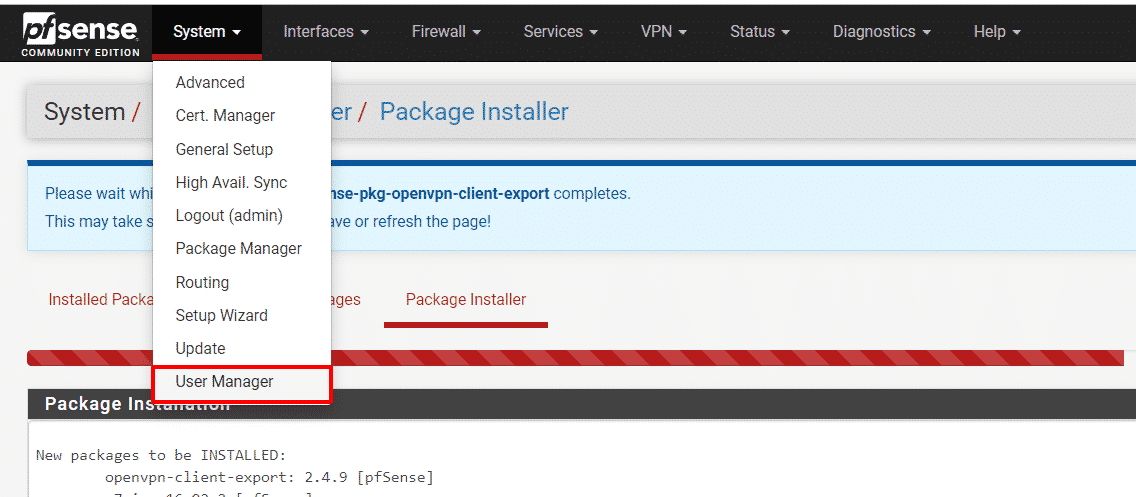Screen dimensions: 1136x497
Task: Open the Firewall dropdown menu
Action: 446,32
